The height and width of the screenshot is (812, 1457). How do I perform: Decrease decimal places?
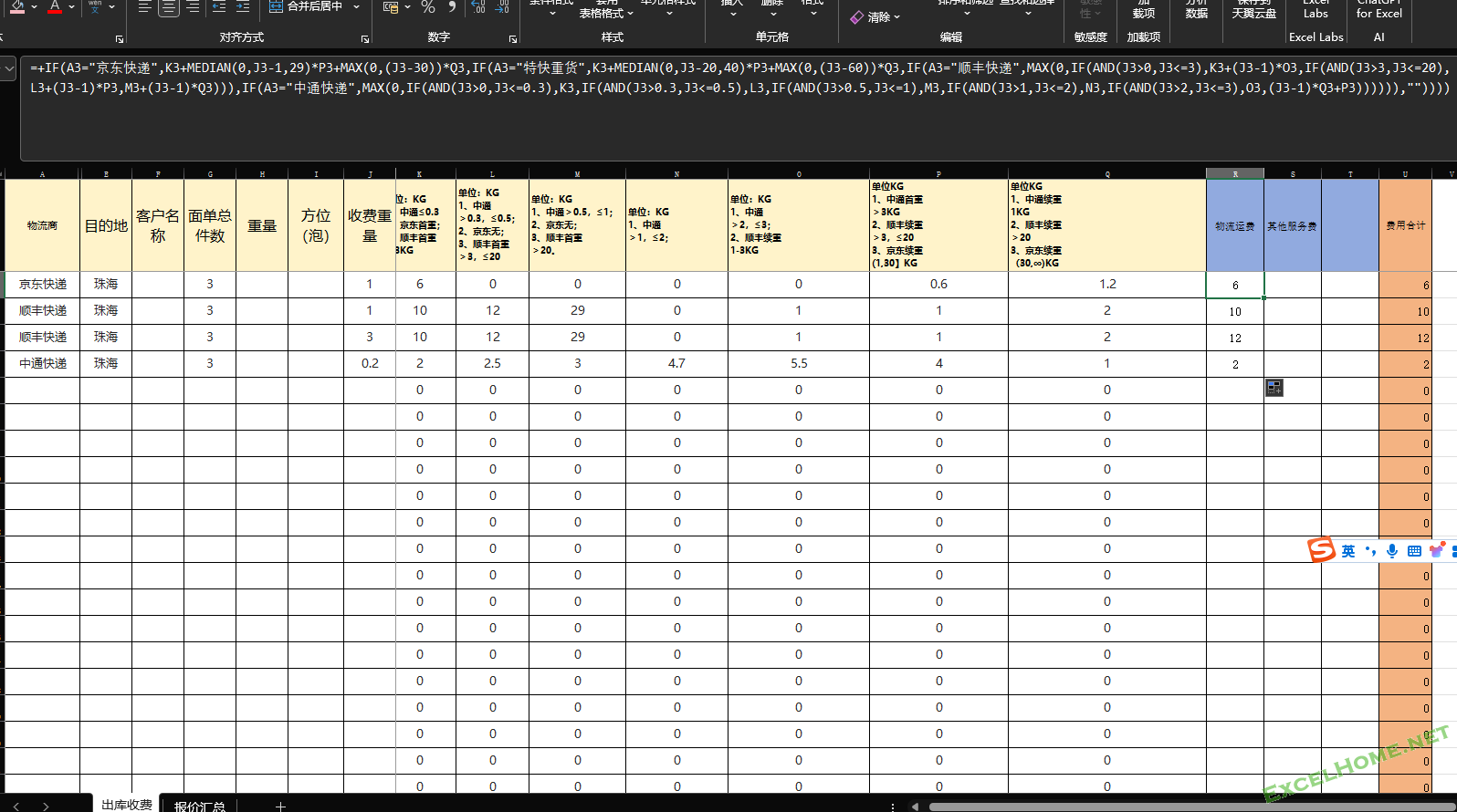click(502, 6)
